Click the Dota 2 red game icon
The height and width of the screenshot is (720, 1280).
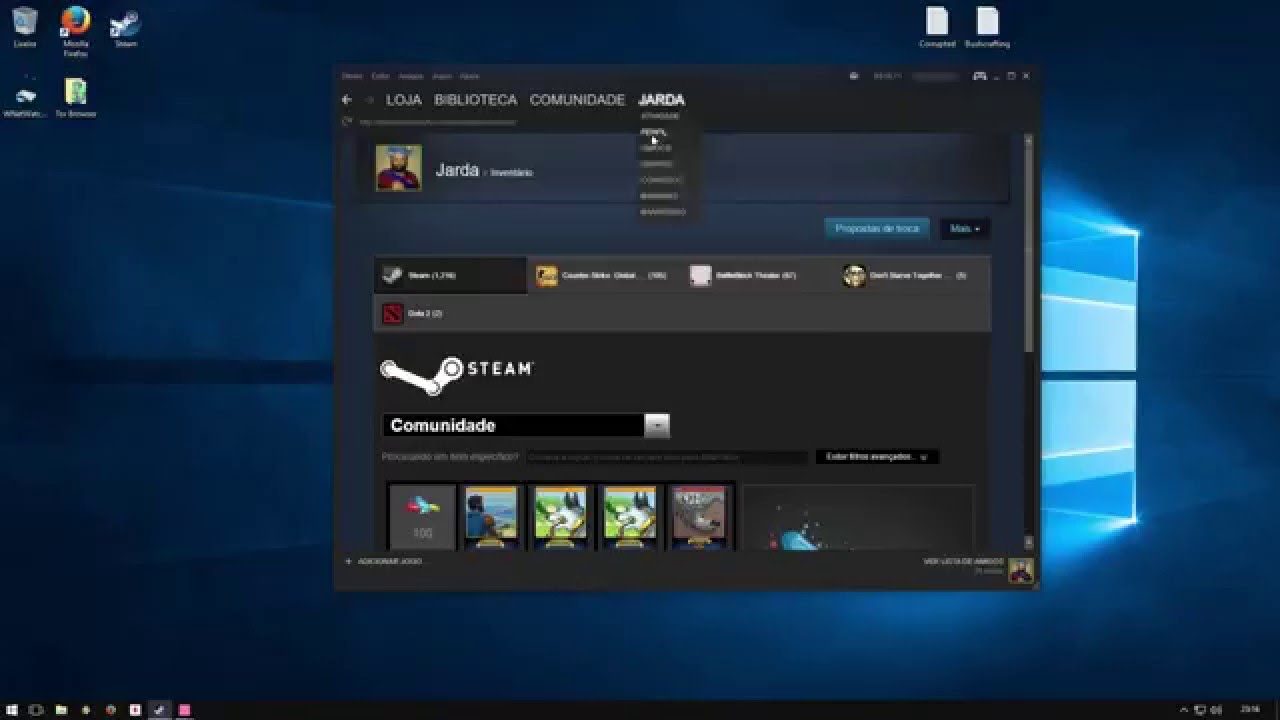click(x=392, y=313)
